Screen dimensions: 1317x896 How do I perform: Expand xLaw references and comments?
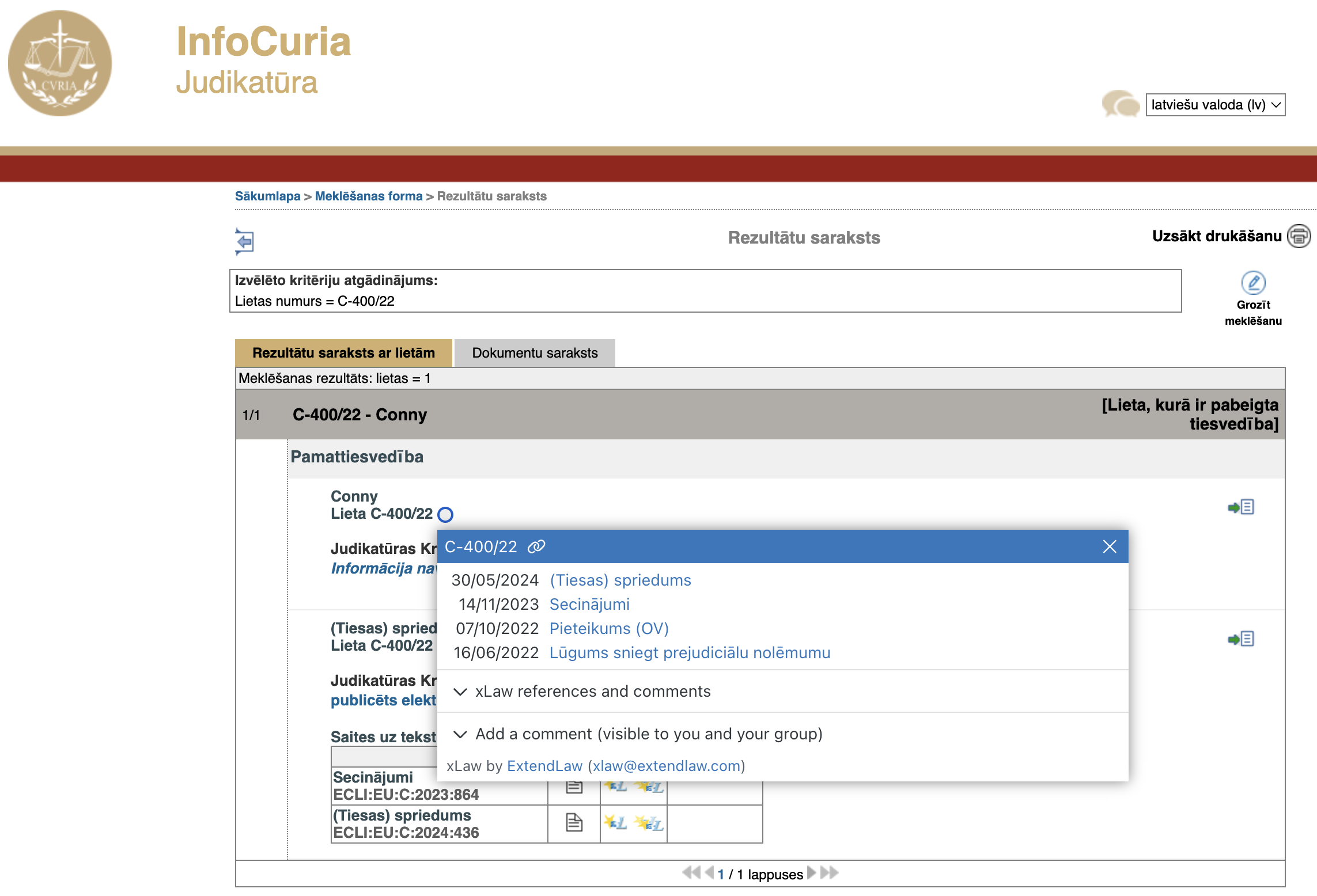coord(592,691)
